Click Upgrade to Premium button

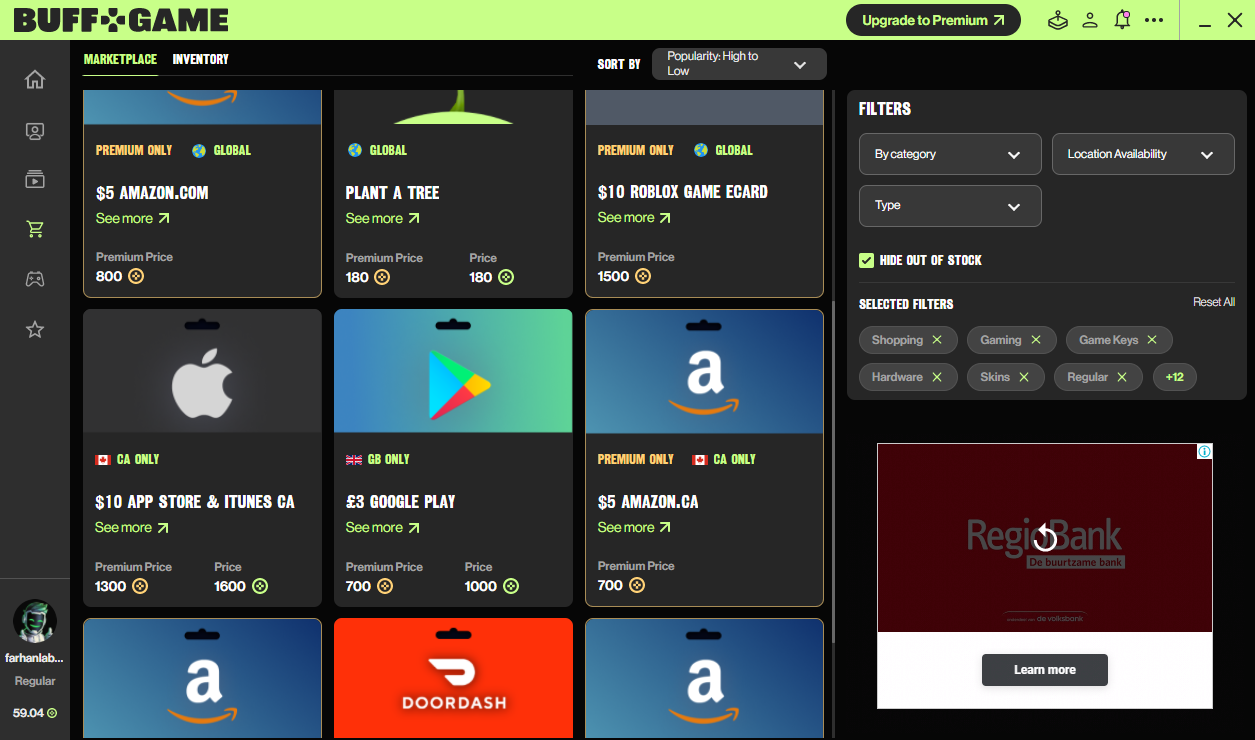[933, 20]
